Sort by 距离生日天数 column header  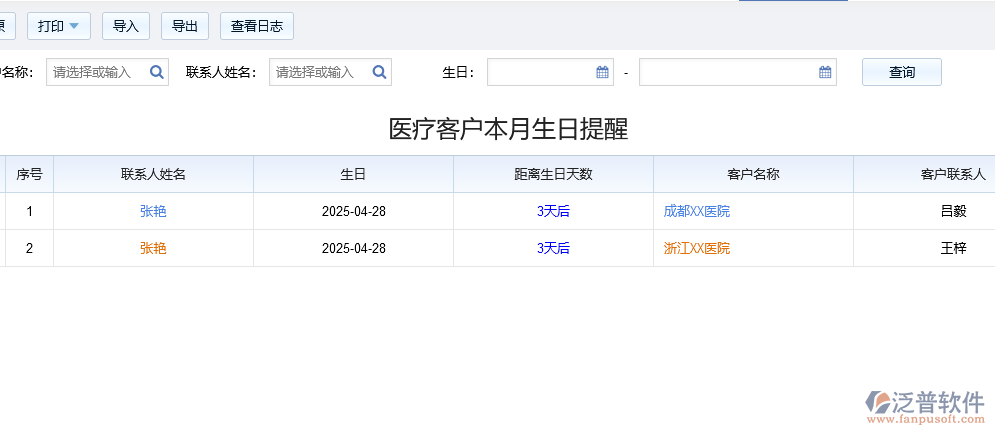pos(553,174)
